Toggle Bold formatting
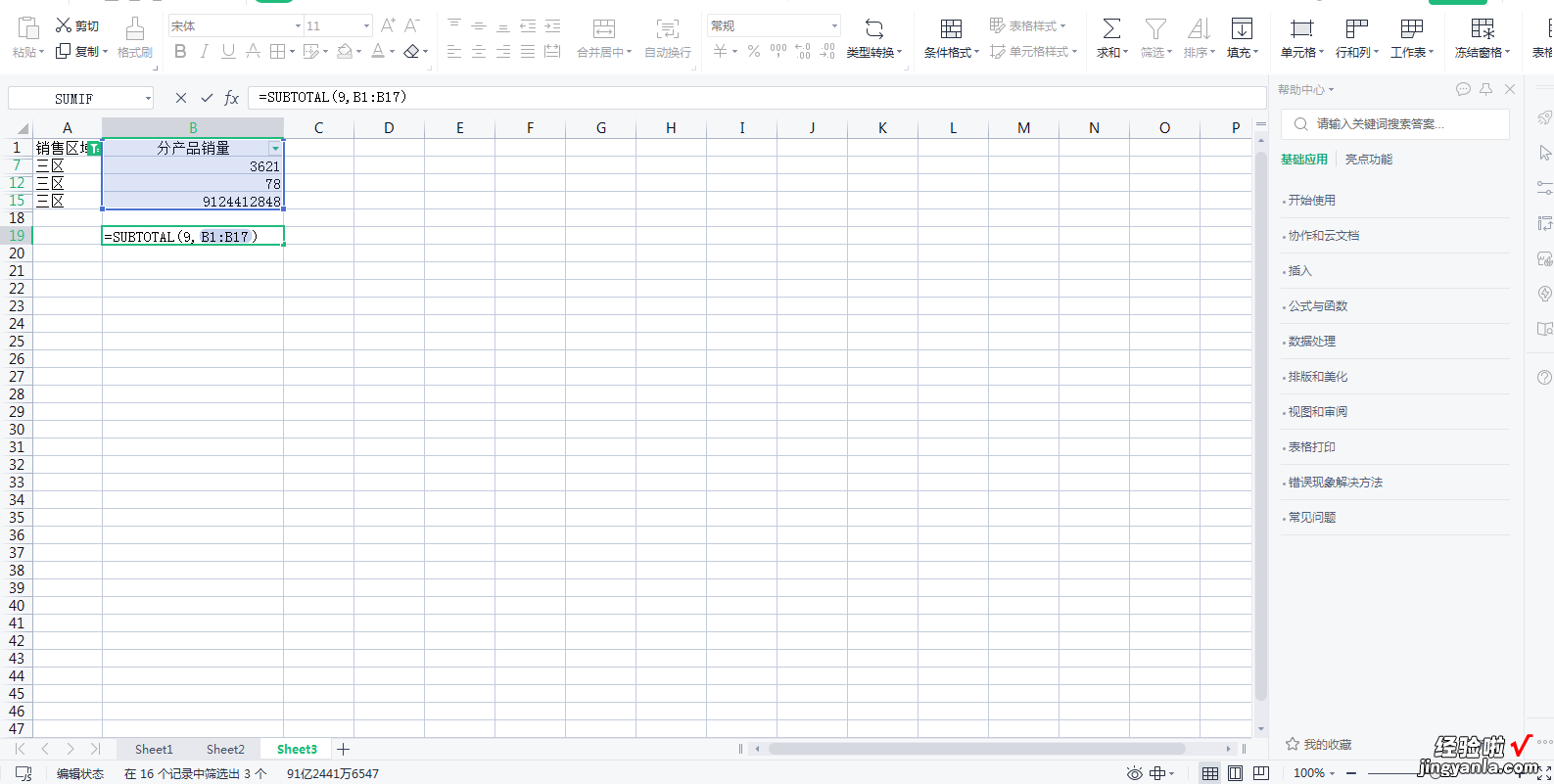This screenshot has height=784, width=1554. coord(180,51)
